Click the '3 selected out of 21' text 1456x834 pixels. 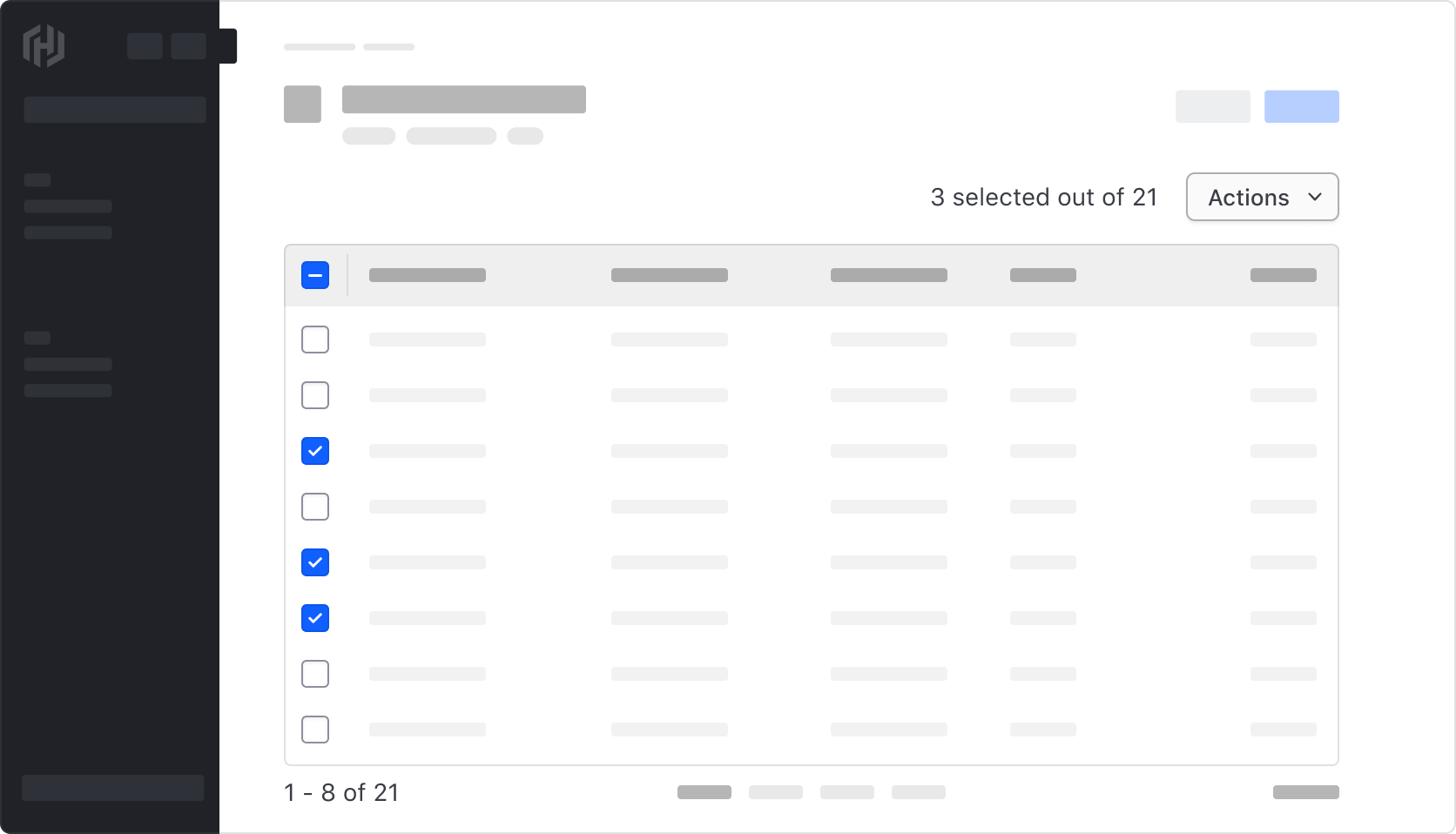pos(1043,198)
